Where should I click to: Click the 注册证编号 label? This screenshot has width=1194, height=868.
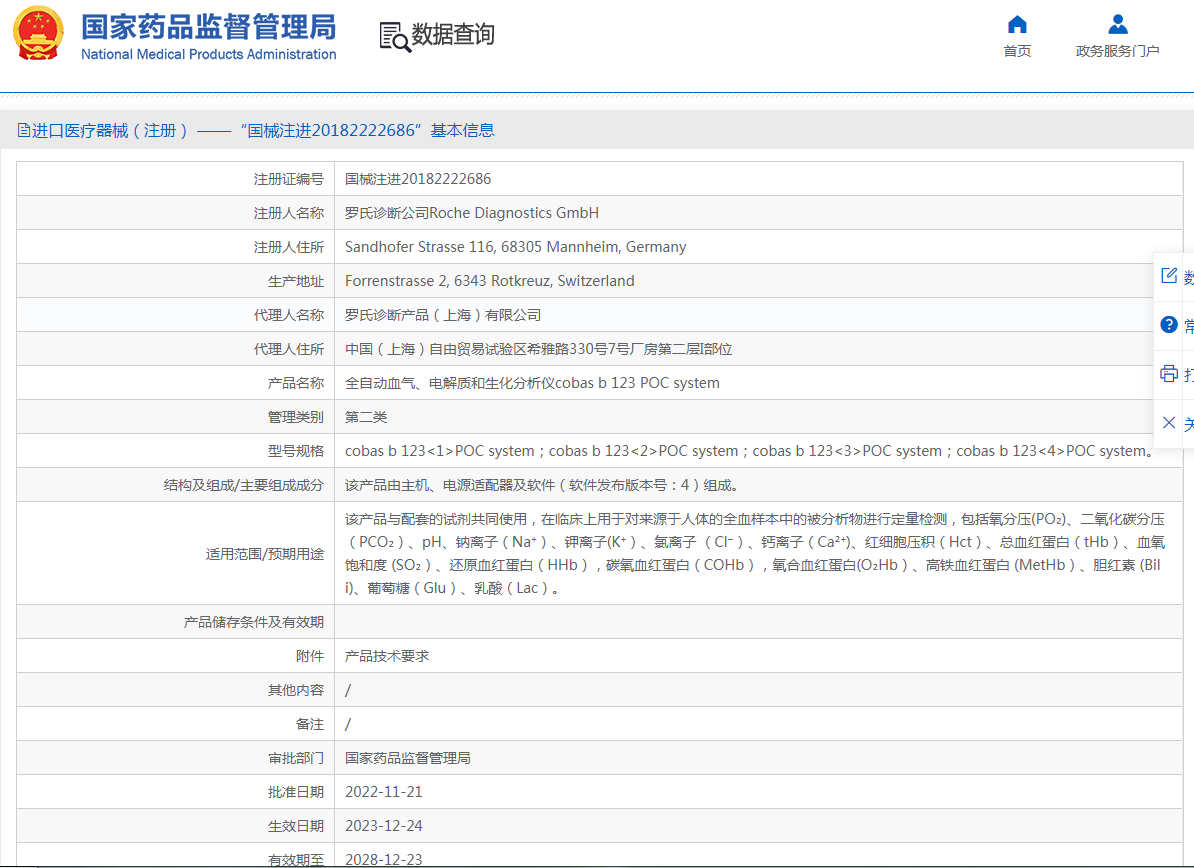(x=289, y=179)
